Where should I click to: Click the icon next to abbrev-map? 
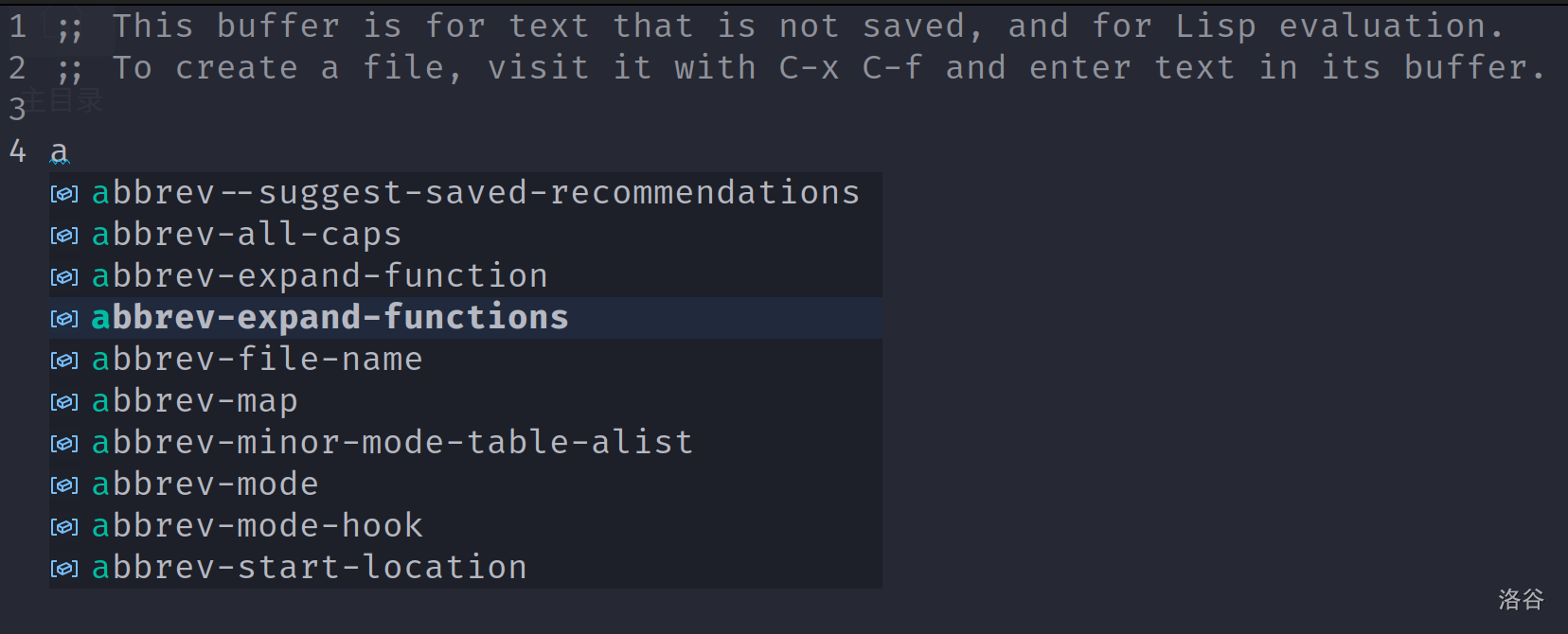click(x=64, y=402)
